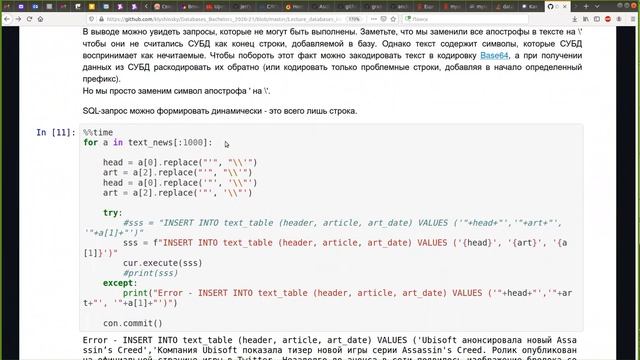Click the %%time magic line
The image size is (640, 360).
98,132
